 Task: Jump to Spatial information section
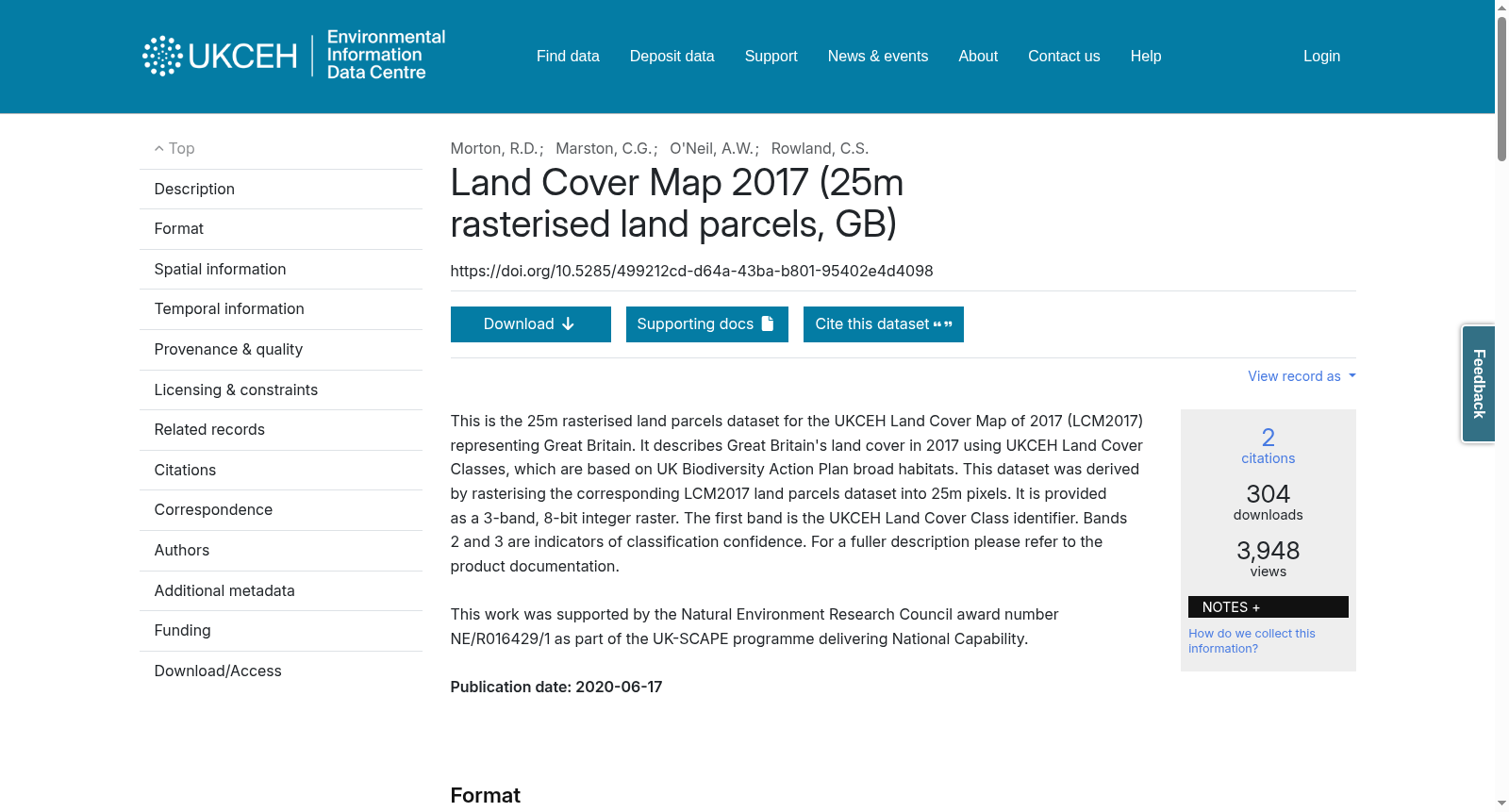pyautogui.click(x=281, y=270)
